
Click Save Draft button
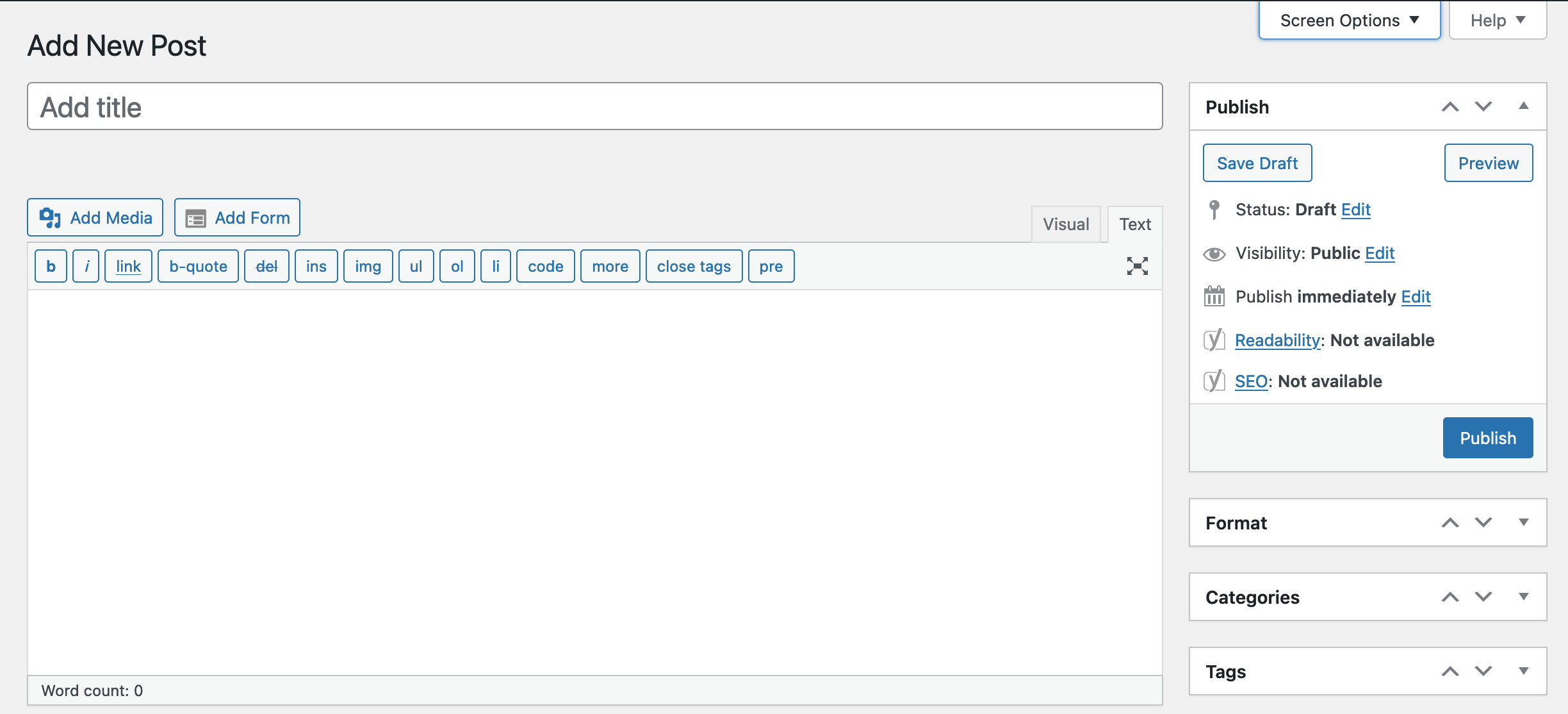pyautogui.click(x=1257, y=163)
